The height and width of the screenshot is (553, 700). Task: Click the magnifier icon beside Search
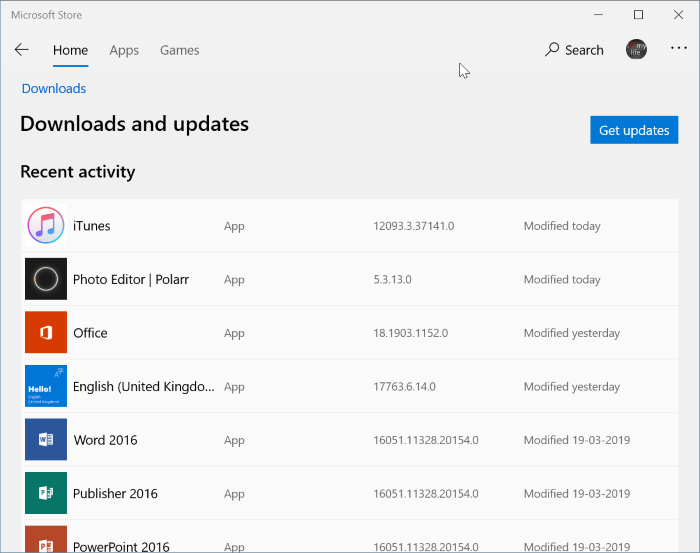(552, 49)
